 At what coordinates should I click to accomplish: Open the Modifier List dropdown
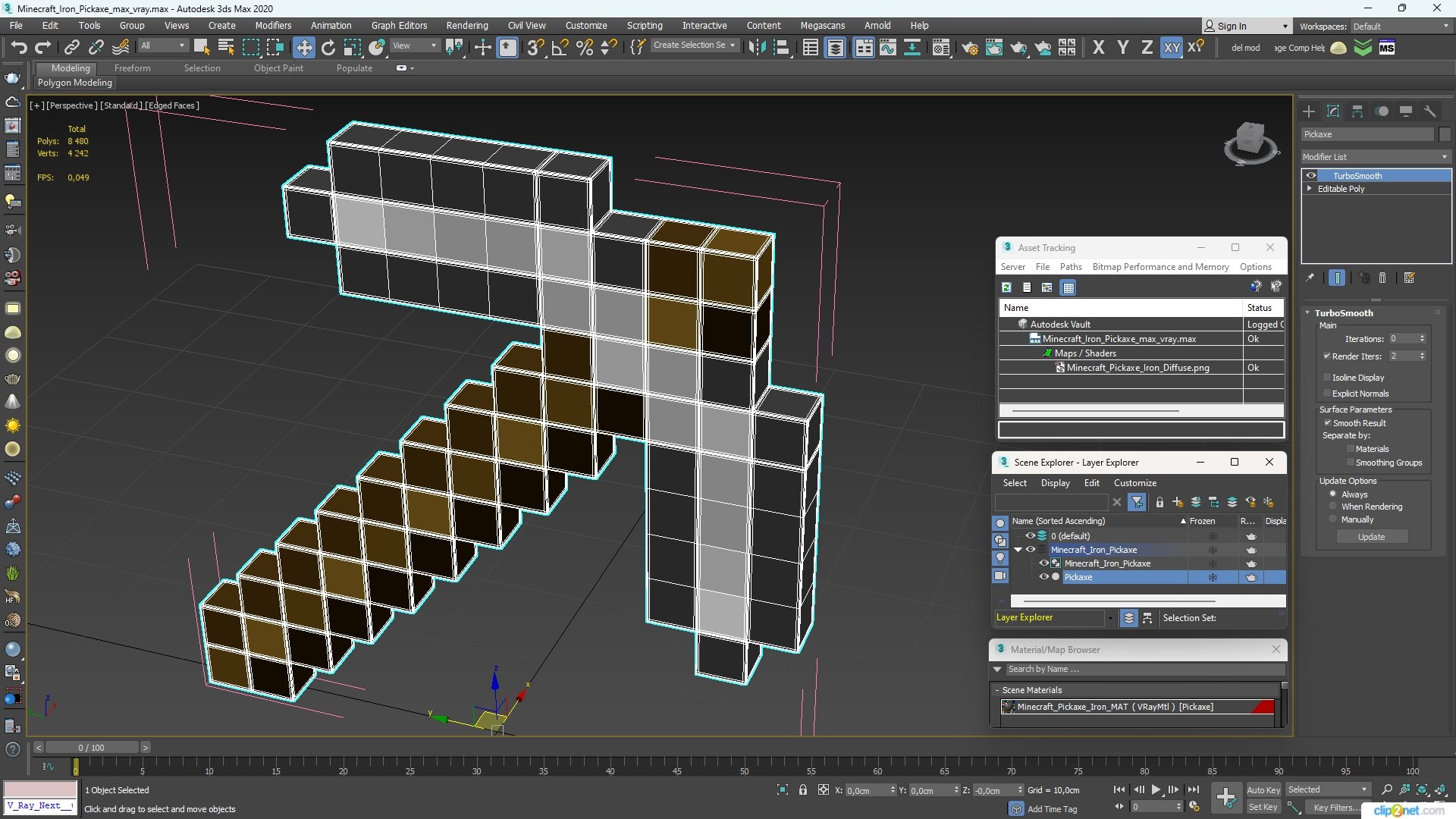pos(1374,157)
